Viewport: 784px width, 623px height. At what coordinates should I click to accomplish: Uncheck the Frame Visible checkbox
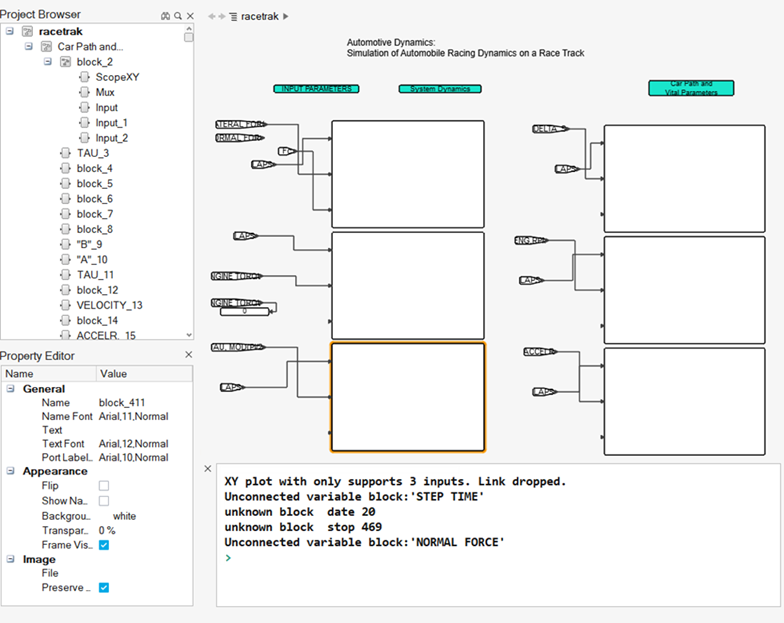click(x=104, y=545)
